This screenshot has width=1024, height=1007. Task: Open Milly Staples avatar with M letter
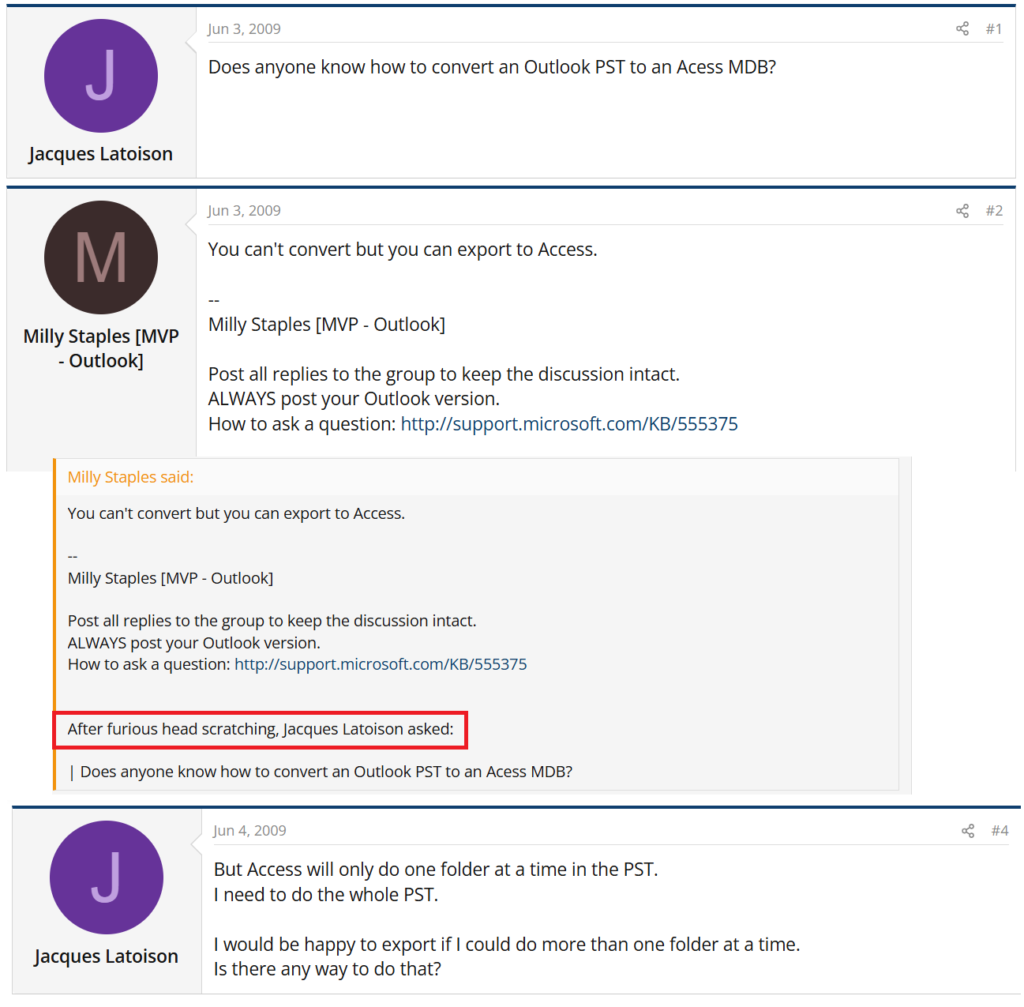[x=101, y=257]
